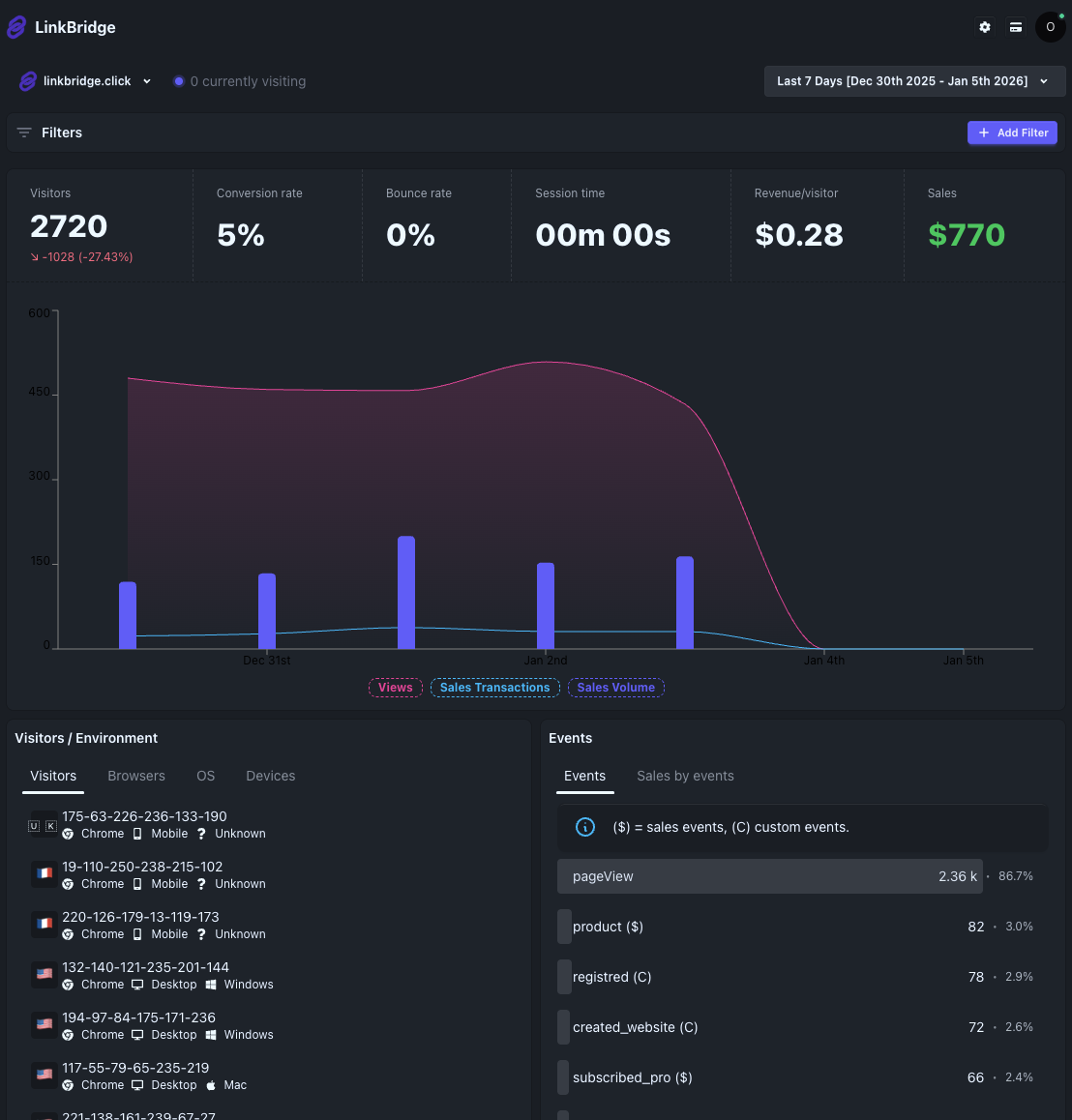Screen dimensions: 1072x1120
Task: Open the user avatar account menu
Action: (1050, 27)
